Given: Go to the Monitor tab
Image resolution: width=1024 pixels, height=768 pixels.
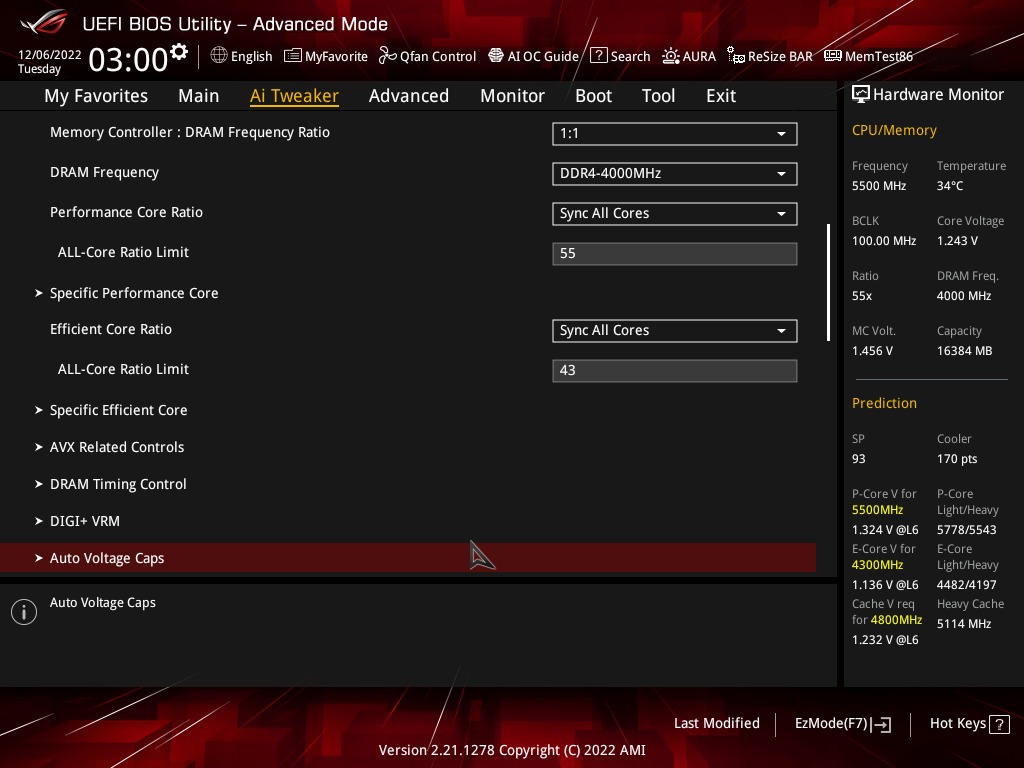Looking at the screenshot, I should 513,96.
